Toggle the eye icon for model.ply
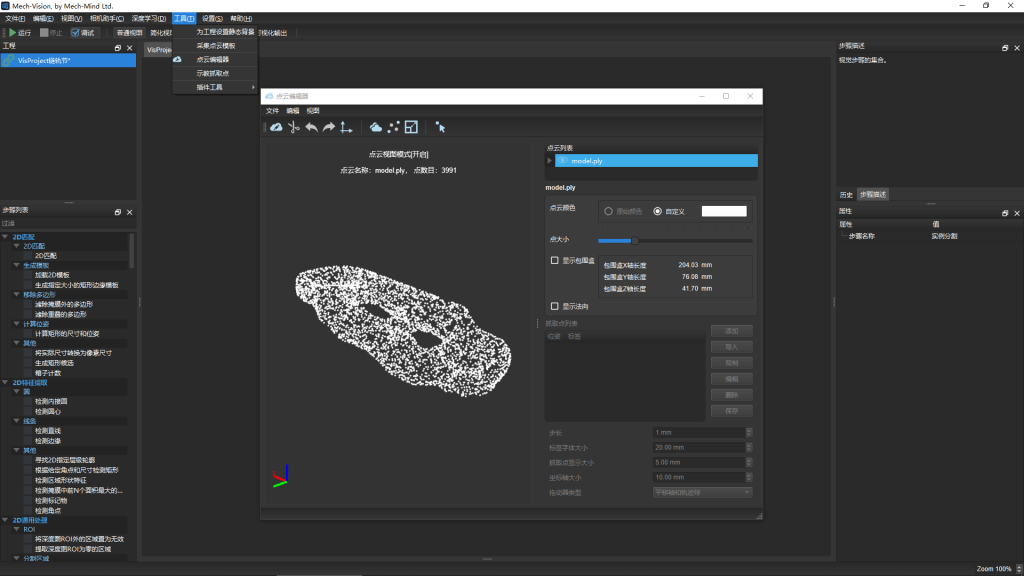 pos(562,160)
